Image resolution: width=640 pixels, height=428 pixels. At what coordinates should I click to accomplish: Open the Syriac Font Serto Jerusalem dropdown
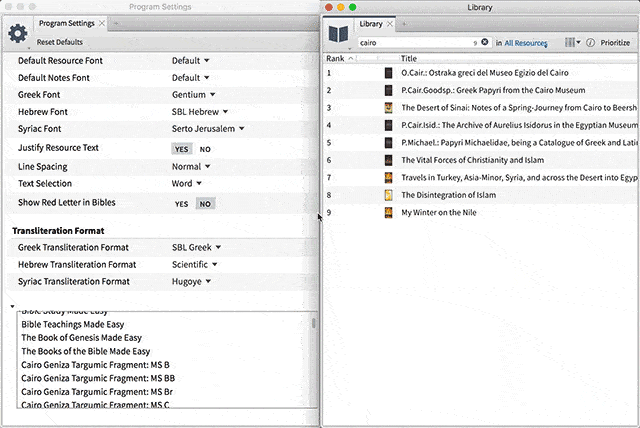(x=208, y=129)
